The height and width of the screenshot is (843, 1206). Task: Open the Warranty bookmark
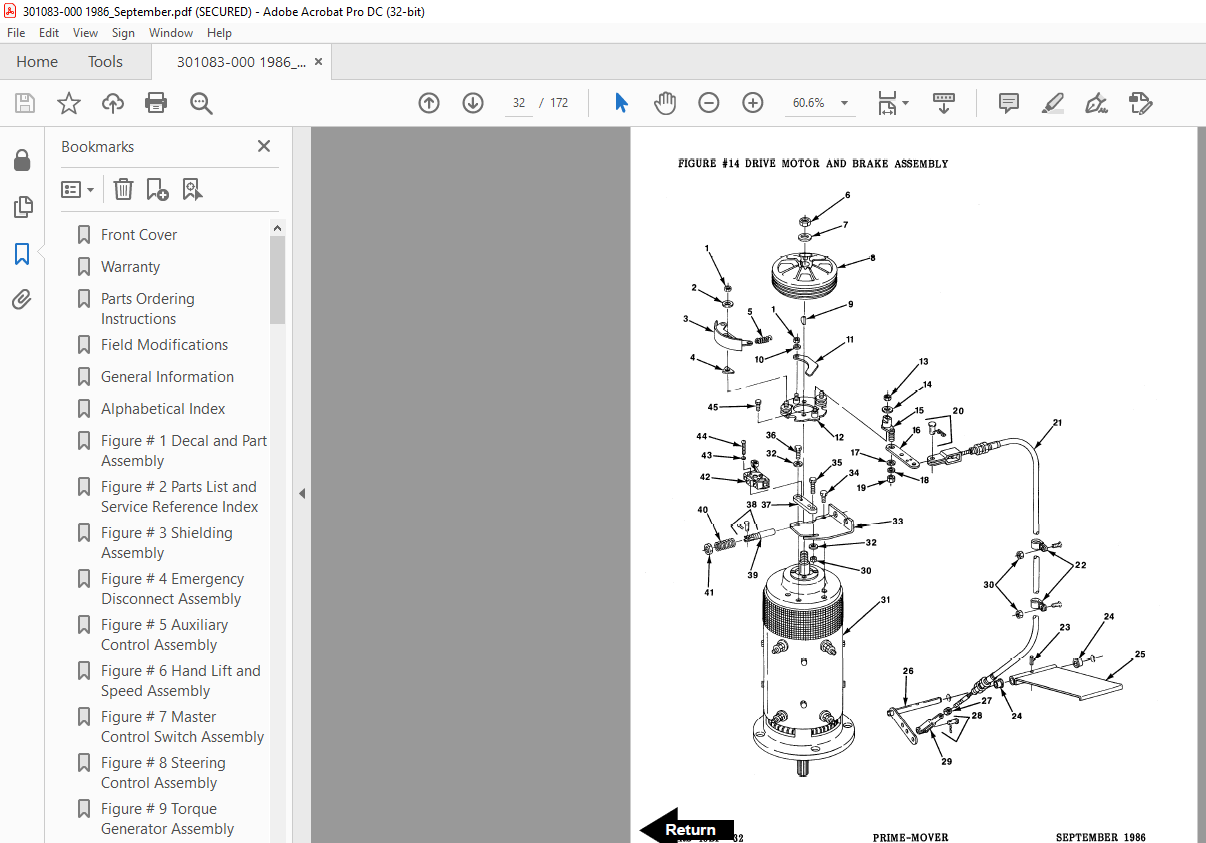pos(130,267)
